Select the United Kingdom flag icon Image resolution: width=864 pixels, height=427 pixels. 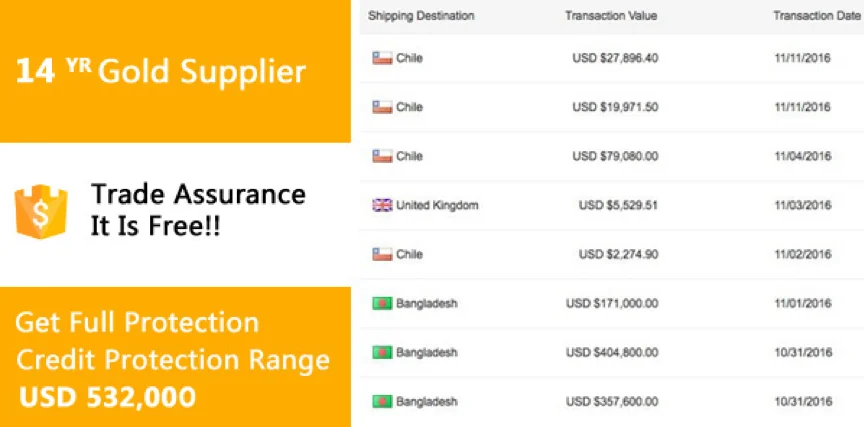coord(382,205)
